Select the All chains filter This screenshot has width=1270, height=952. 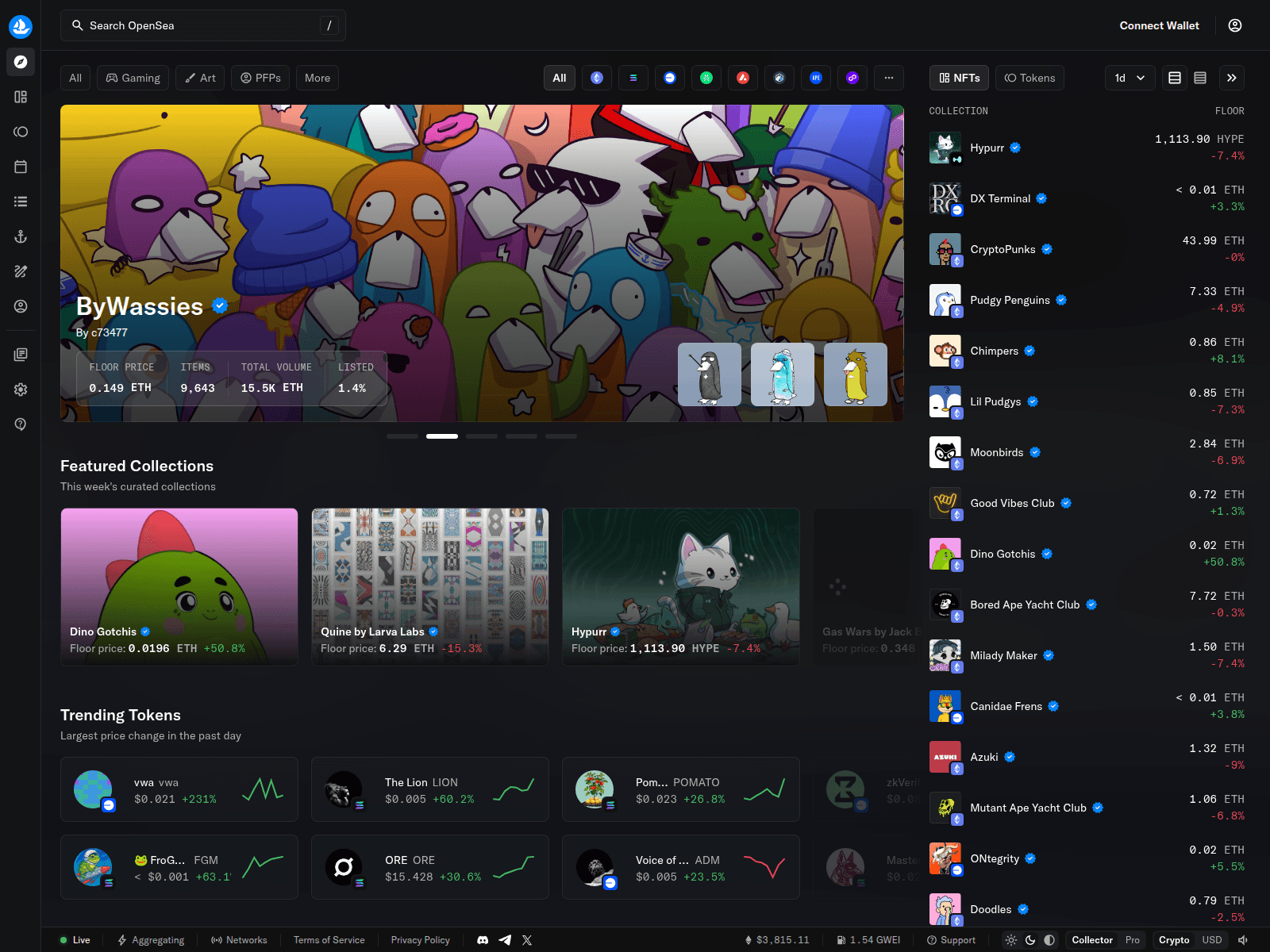[x=560, y=78]
